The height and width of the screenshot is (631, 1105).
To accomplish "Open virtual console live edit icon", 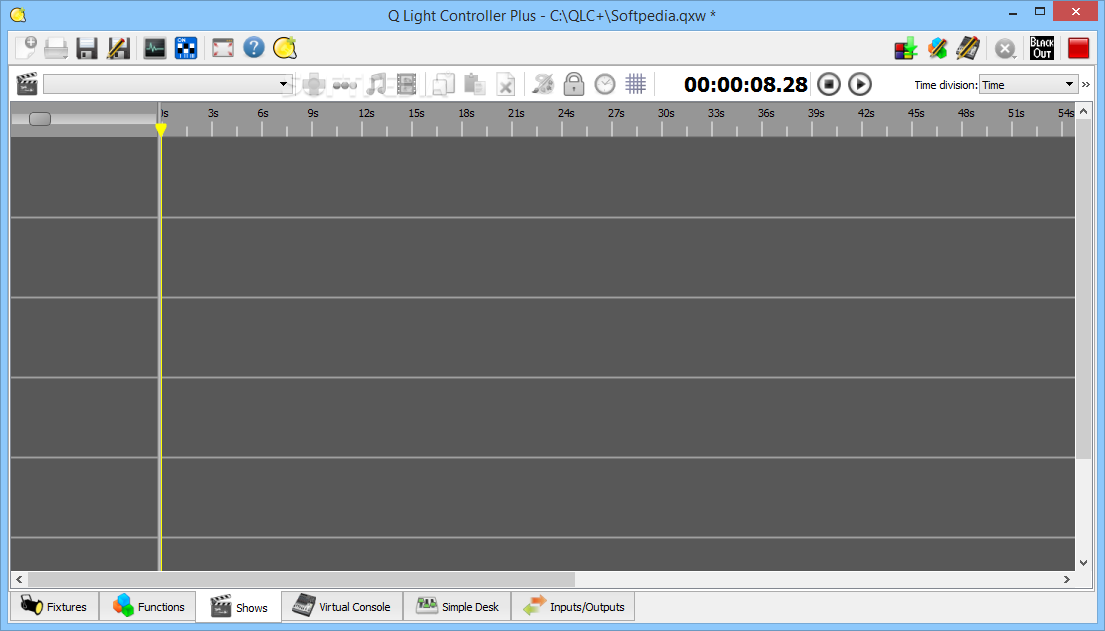I will 968,49.
